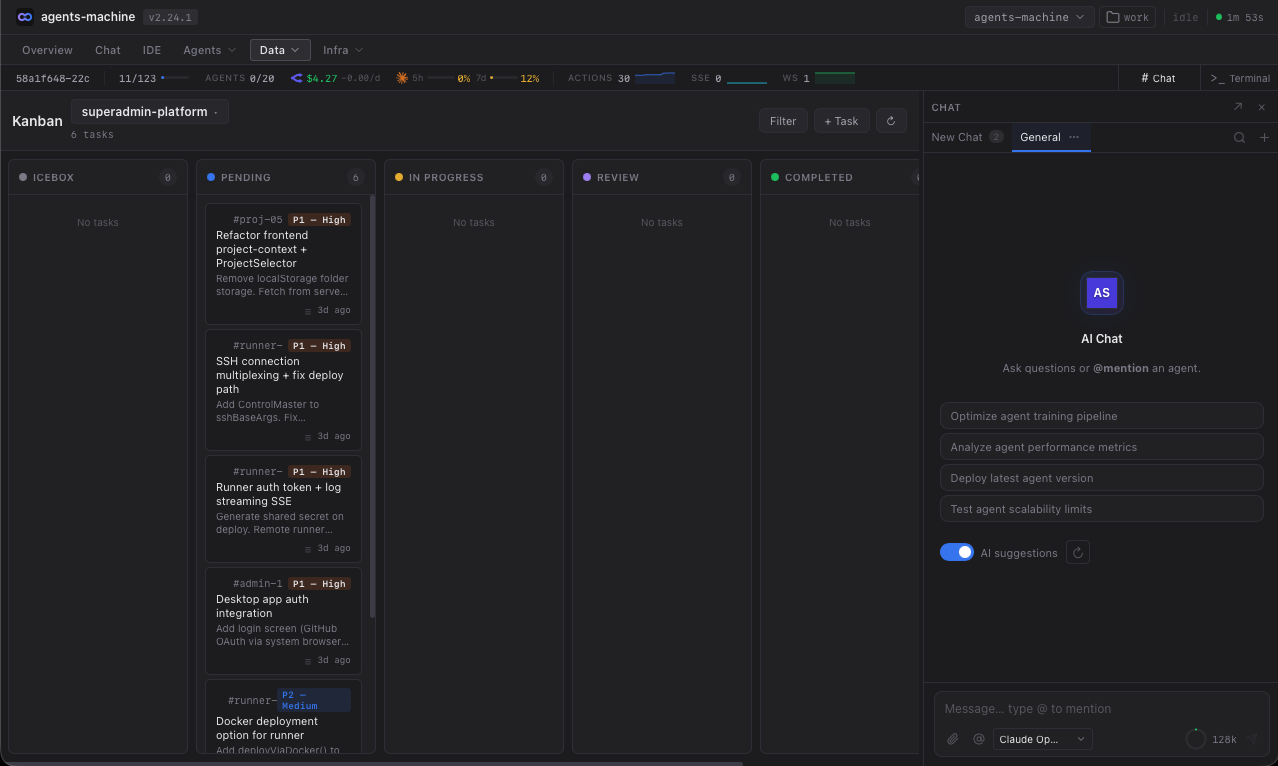Expand the Agents navigation menu

pos(209,50)
